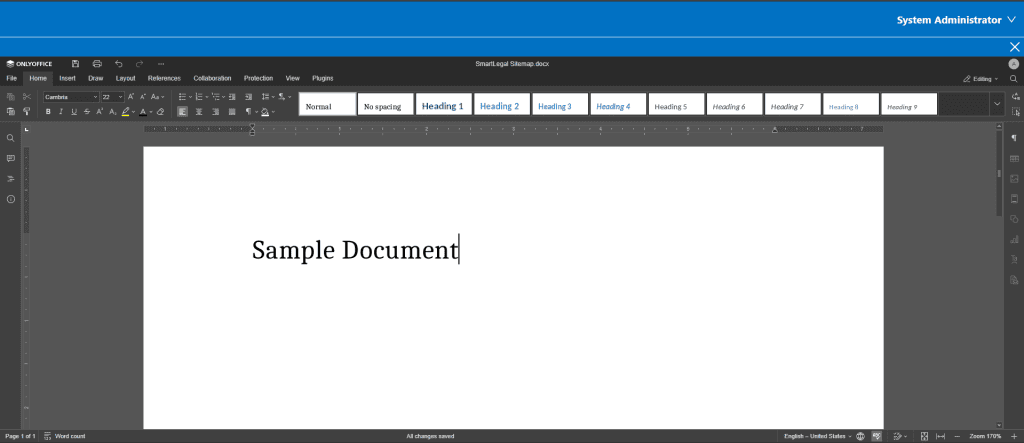Toggle Underline formatting

pos(74,112)
